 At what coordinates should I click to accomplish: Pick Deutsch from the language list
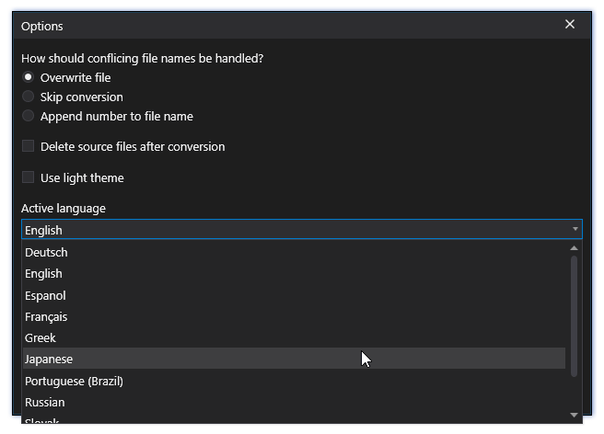[x=294, y=253]
